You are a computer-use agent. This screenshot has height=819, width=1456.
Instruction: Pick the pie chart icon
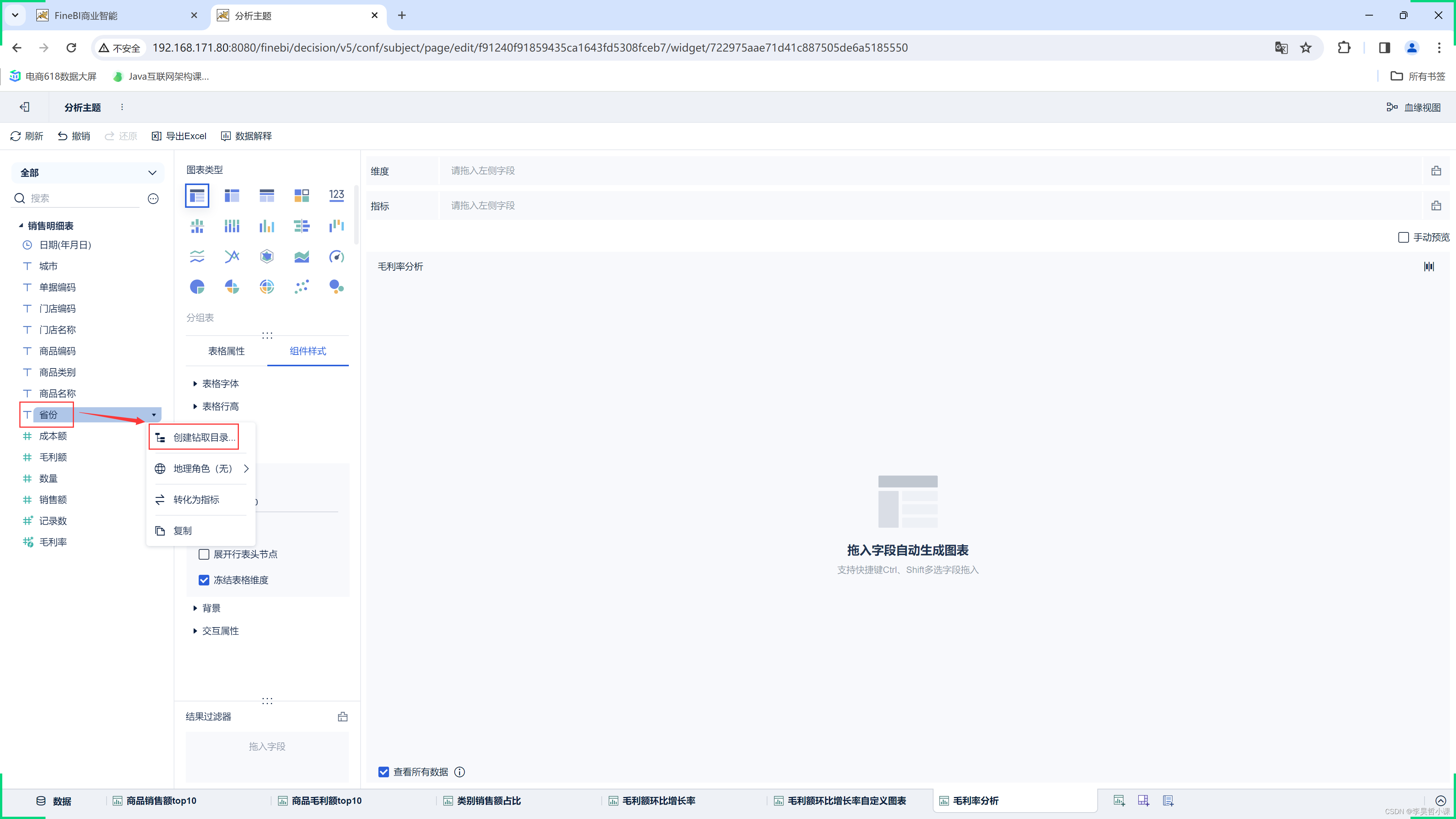197,287
